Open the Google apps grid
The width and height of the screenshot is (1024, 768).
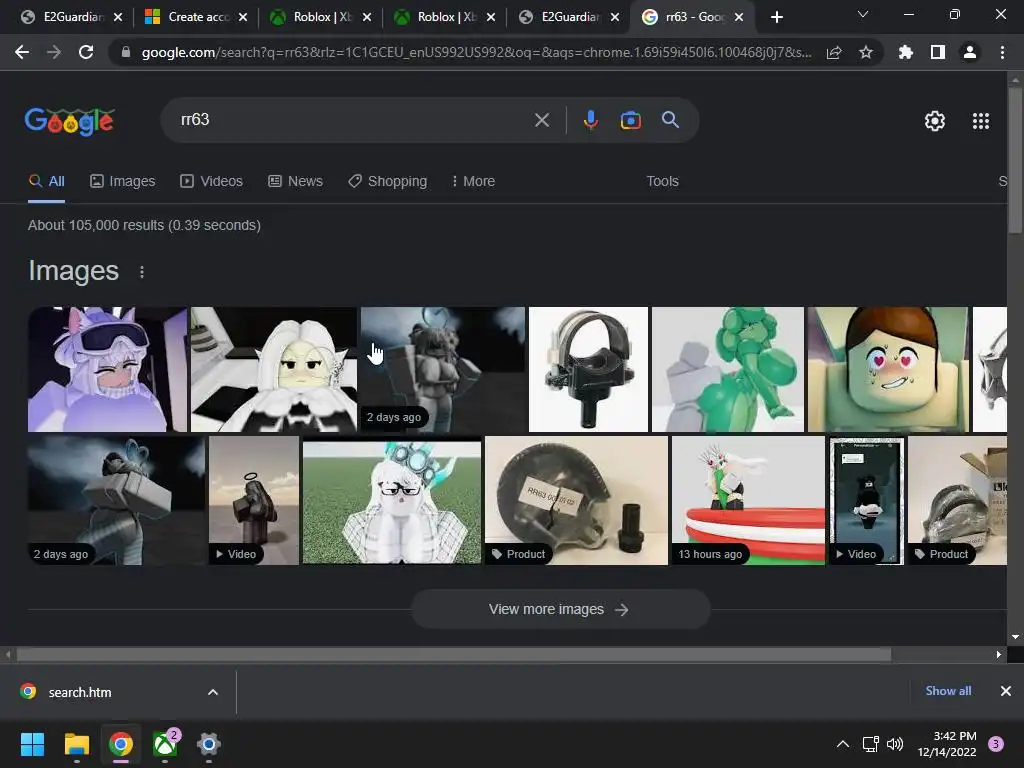pos(980,121)
